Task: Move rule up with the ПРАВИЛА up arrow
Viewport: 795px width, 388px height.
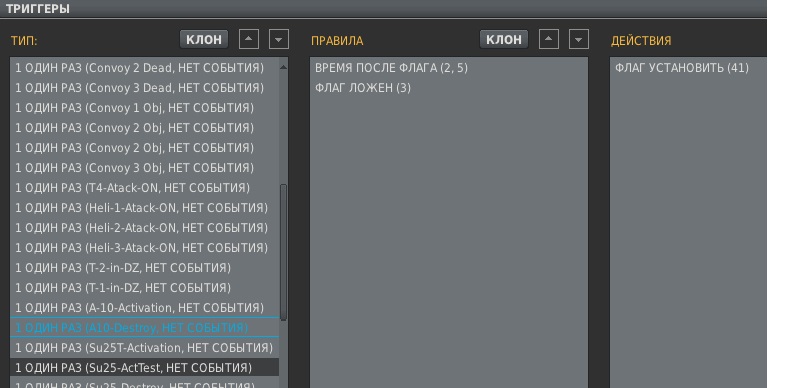Action: tap(549, 39)
